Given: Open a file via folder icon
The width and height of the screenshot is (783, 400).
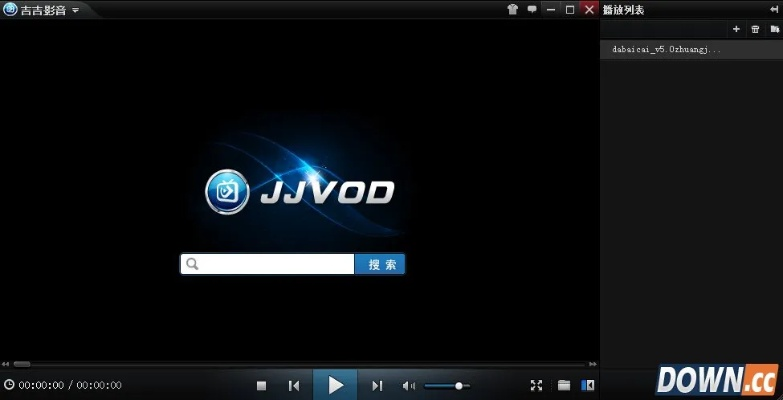Looking at the screenshot, I should 564,385.
